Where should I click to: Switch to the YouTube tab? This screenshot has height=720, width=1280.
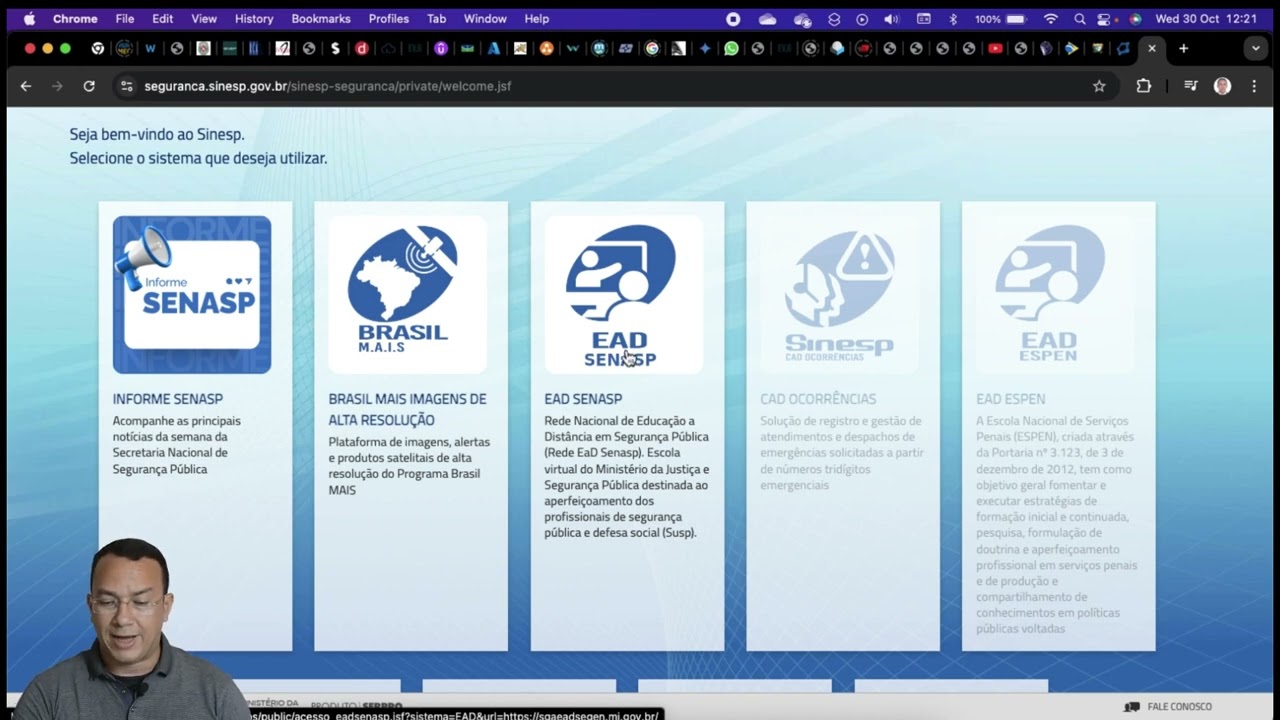[x=995, y=48]
